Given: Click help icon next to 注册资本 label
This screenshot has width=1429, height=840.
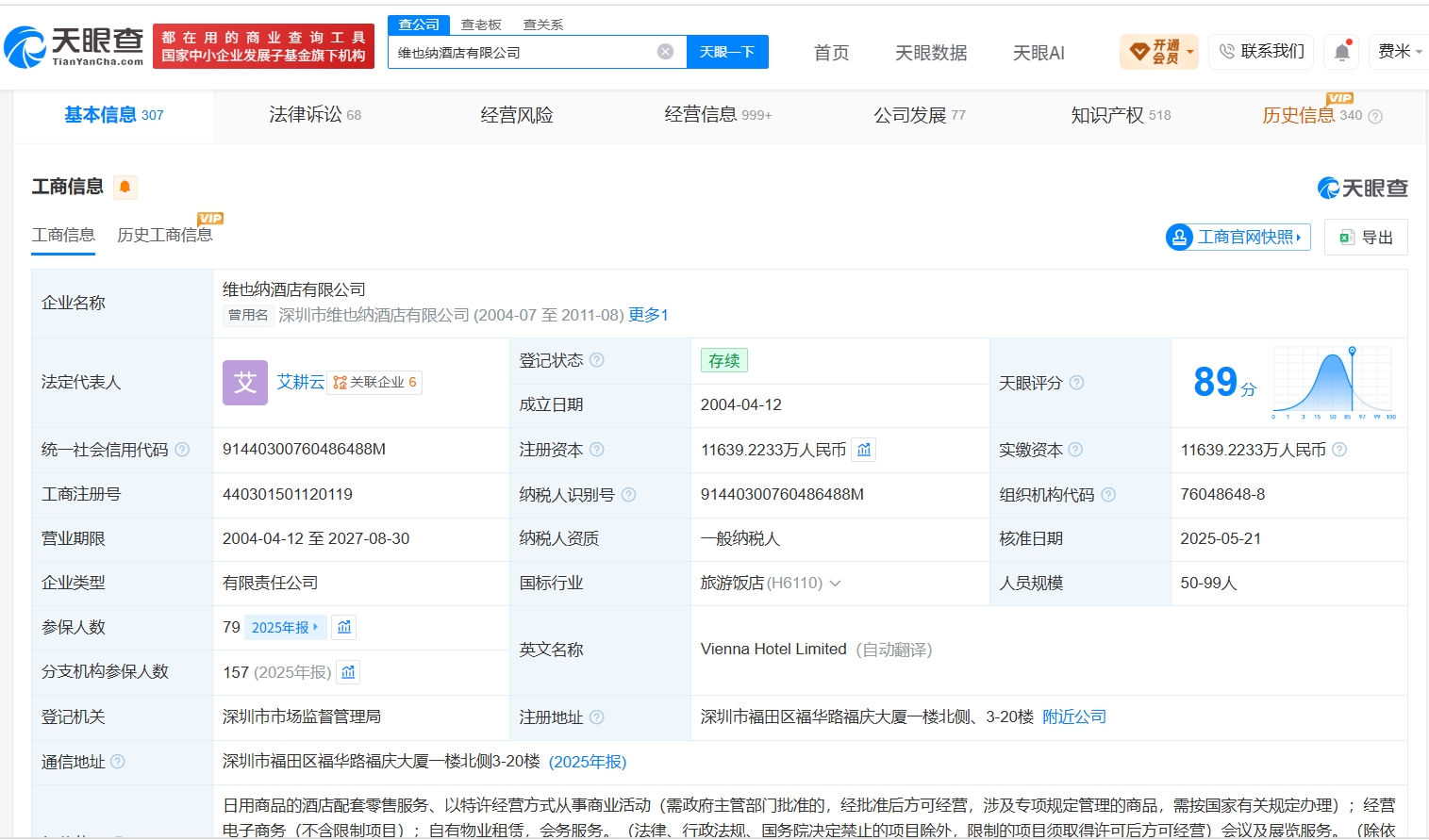Looking at the screenshot, I should [x=596, y=450].
